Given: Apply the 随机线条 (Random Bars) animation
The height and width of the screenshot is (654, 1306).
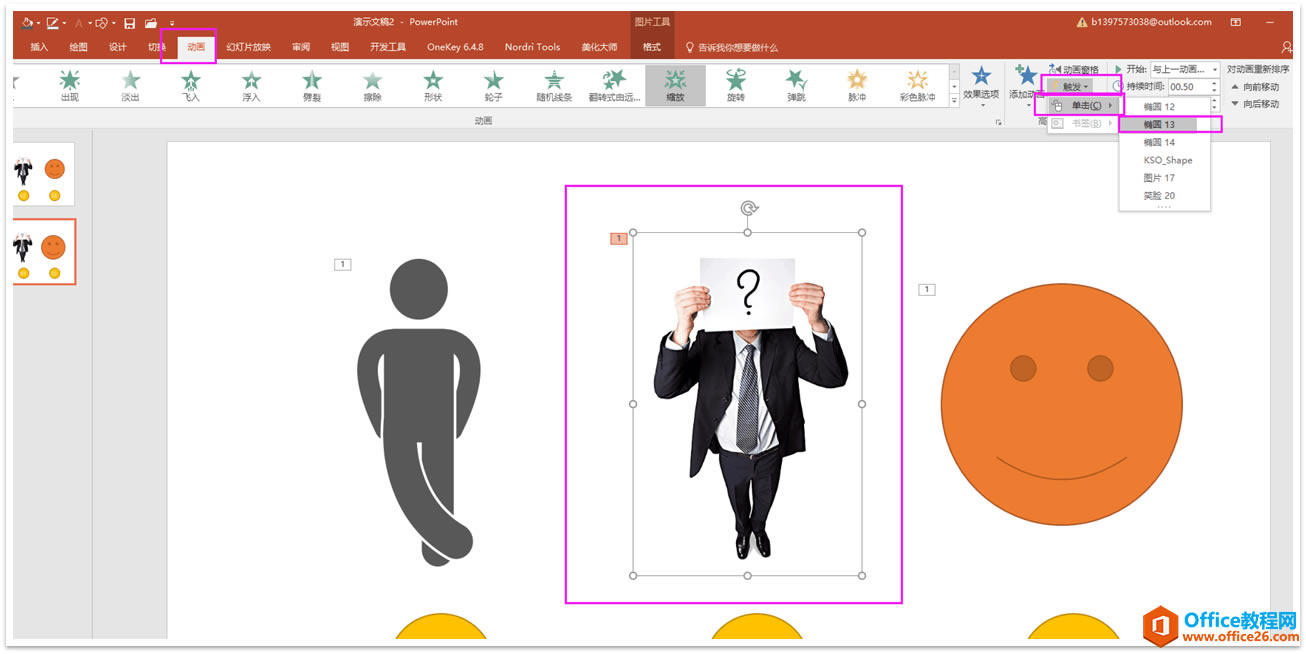Looking at the screenshot, I should tap(554, 86).
